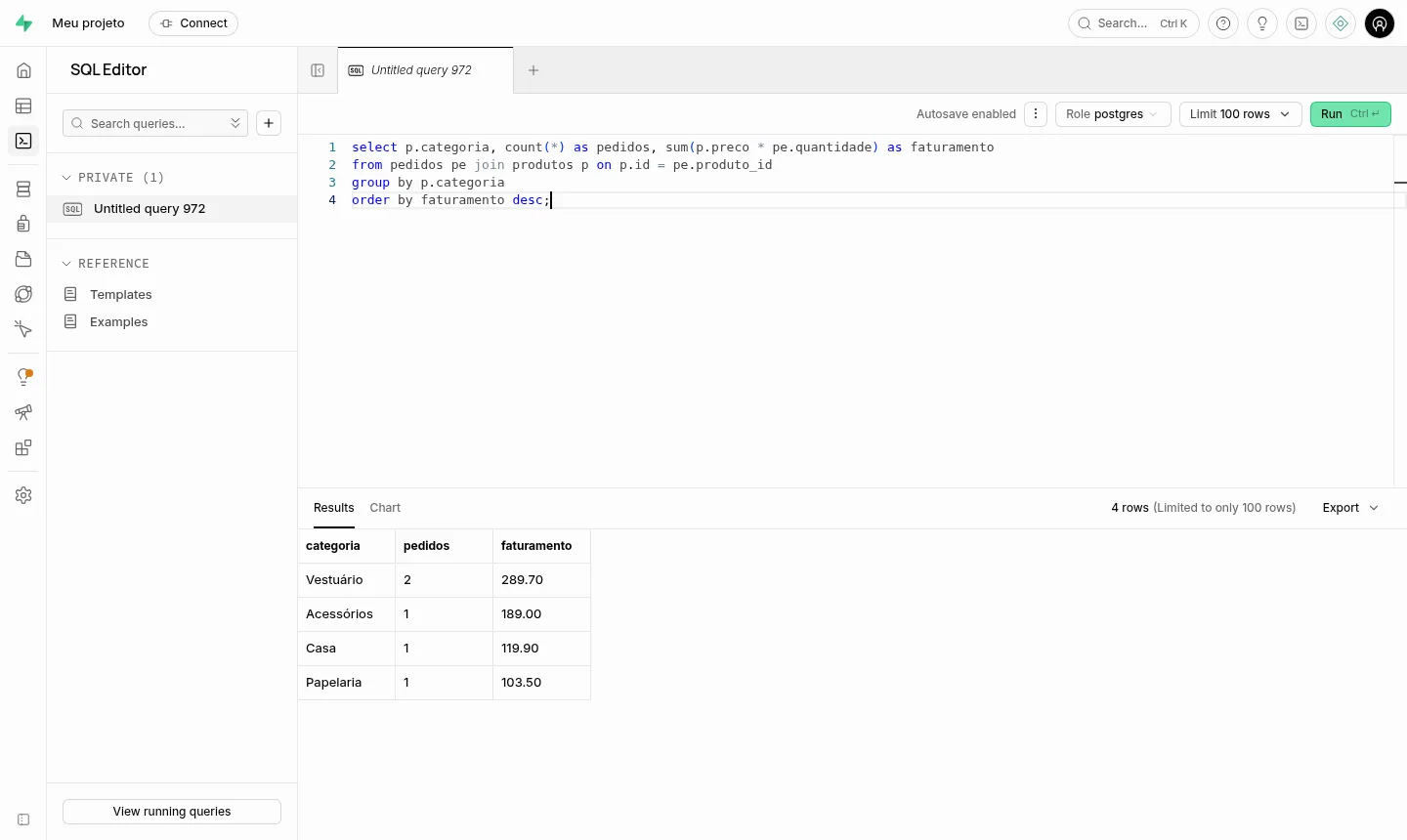This screenshot has width=1407, height=840.
Task: Collapse the REFERENCE section
Action: click(x=106, y=264)
